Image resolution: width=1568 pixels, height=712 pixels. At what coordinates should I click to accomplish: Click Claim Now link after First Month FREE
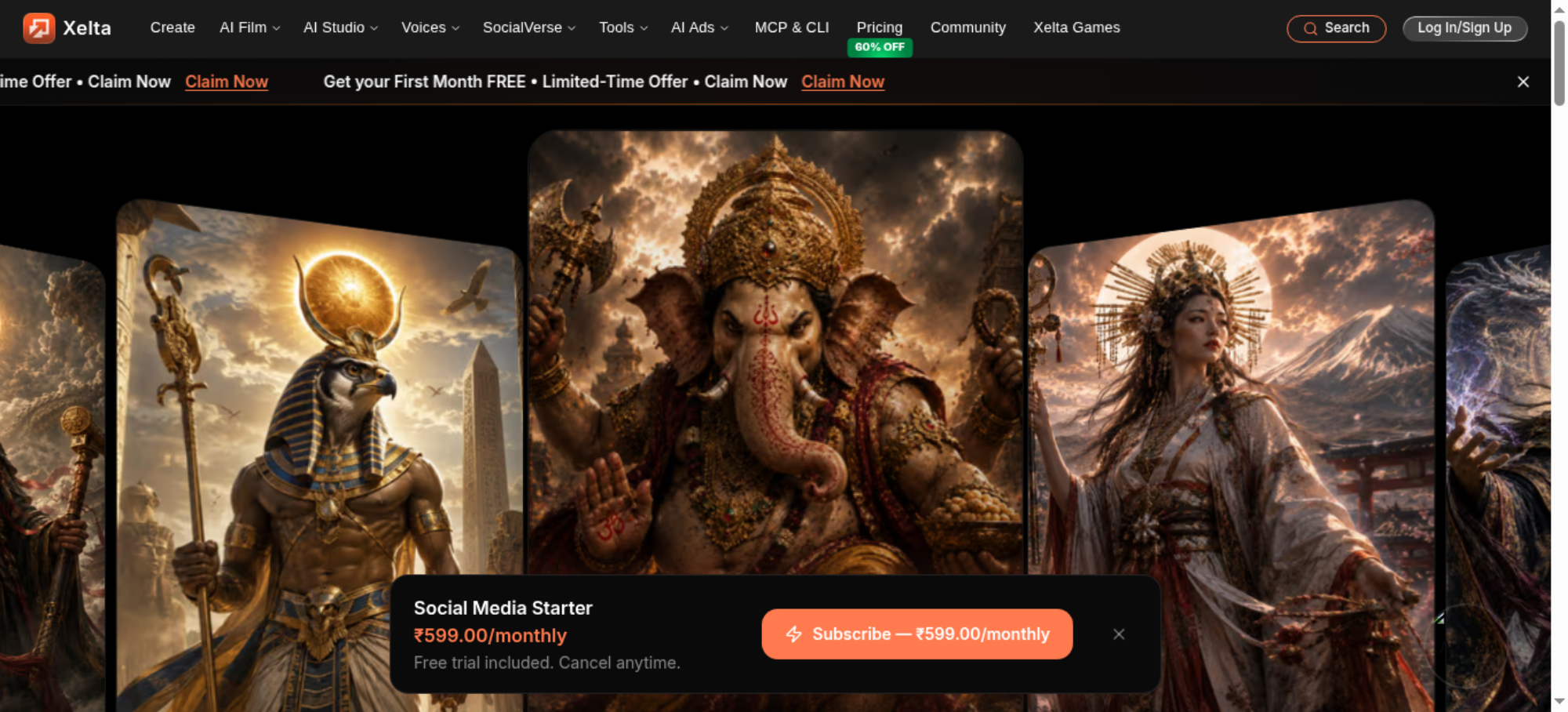pyautogui.click(x=843, y=82)
